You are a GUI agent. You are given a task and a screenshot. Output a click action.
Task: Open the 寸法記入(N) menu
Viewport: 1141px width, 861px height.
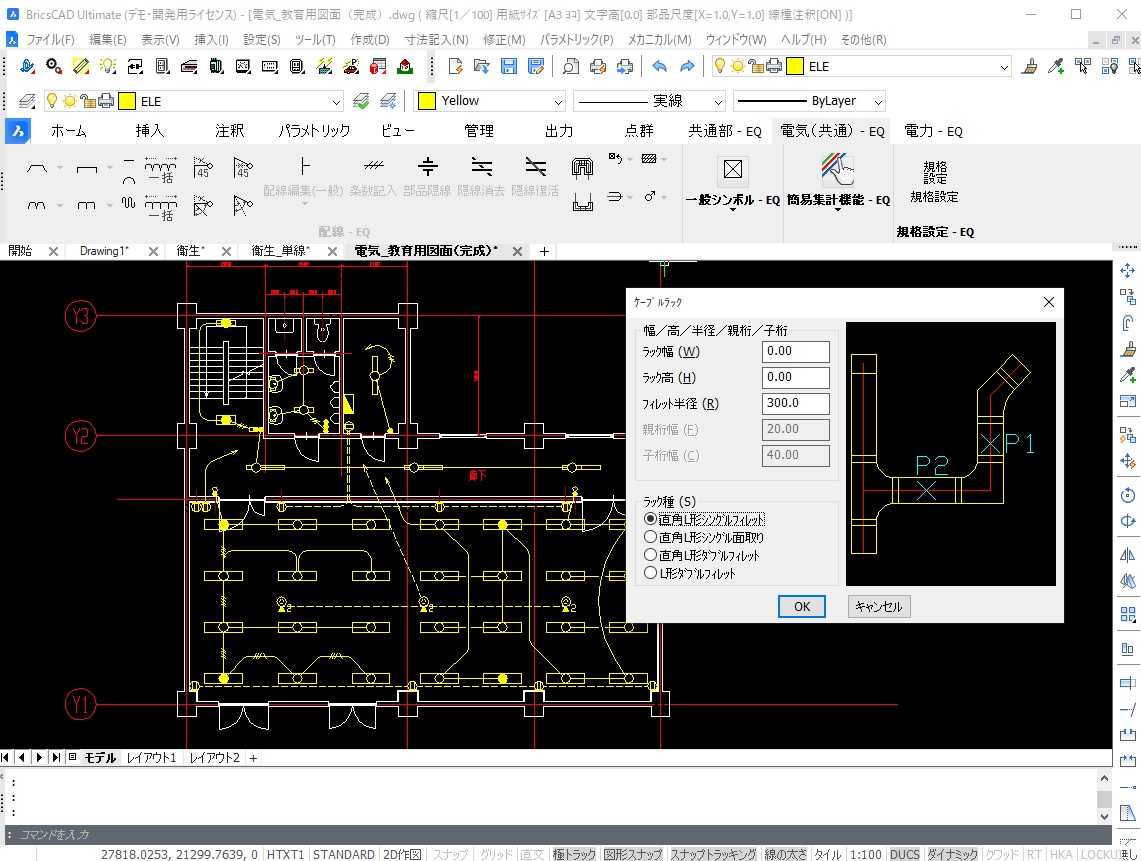click(436, 39)
